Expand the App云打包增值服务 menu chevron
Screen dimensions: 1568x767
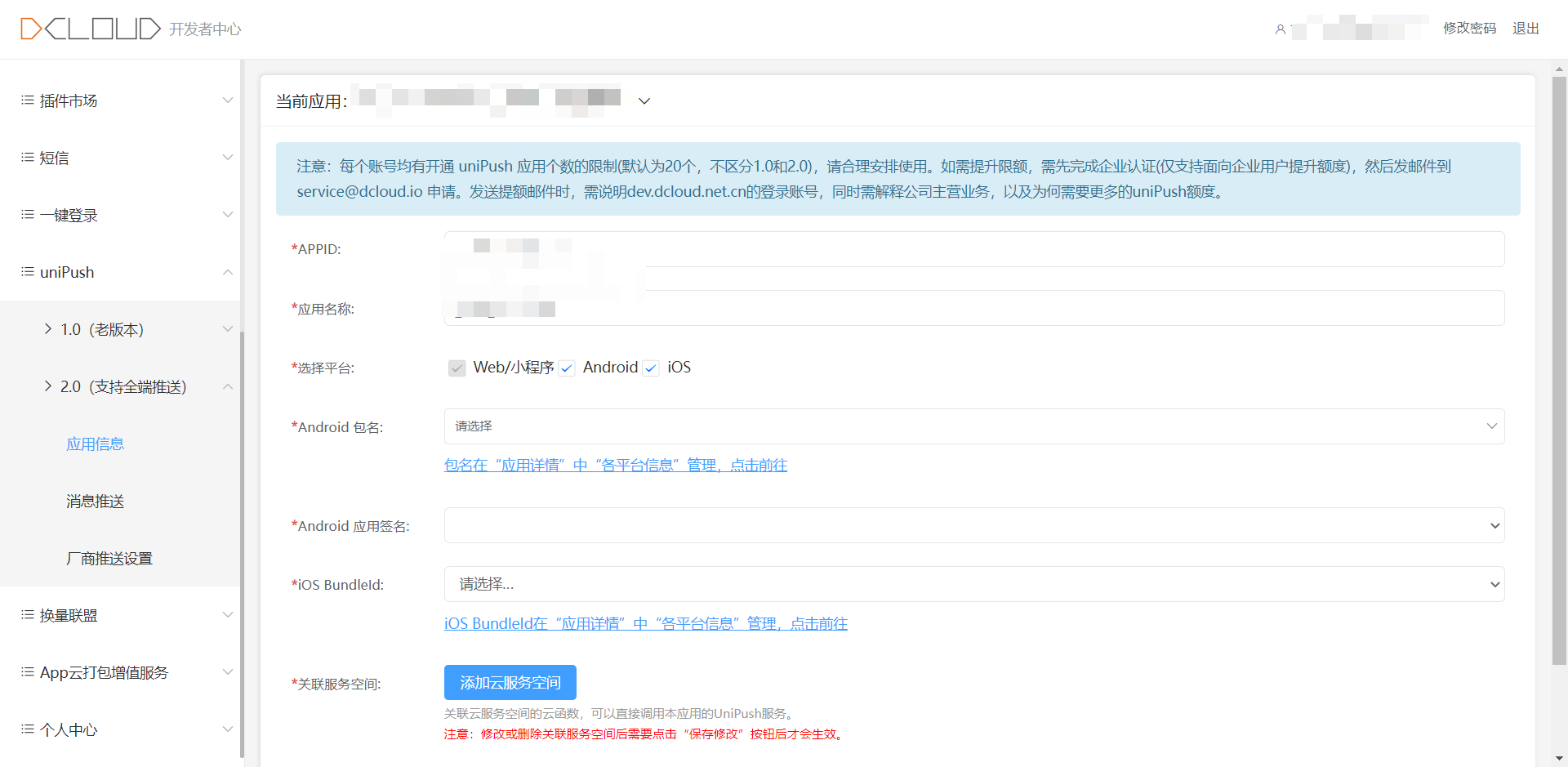point(228,672)
